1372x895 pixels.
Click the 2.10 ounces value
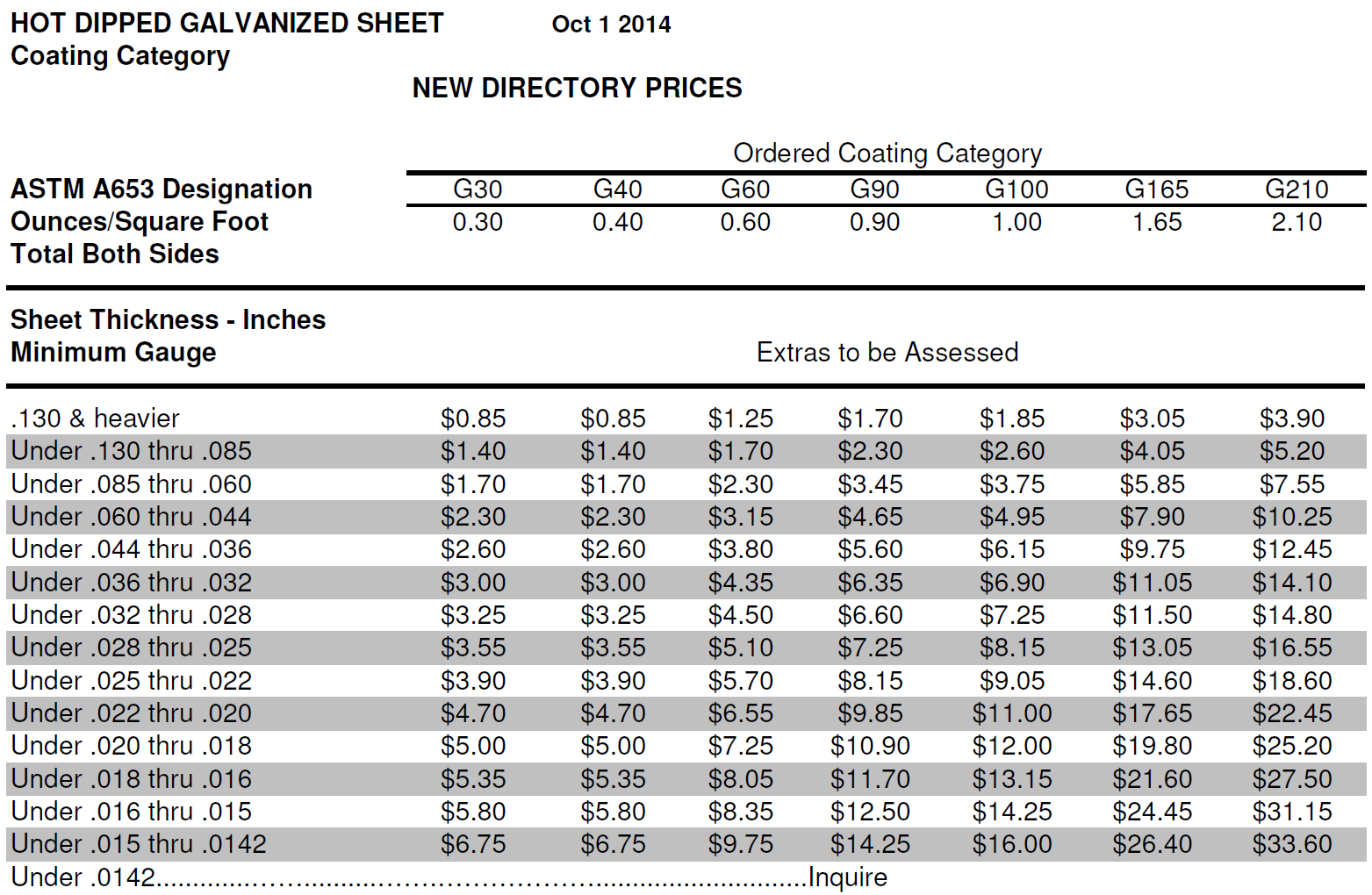coord(1296,222)
